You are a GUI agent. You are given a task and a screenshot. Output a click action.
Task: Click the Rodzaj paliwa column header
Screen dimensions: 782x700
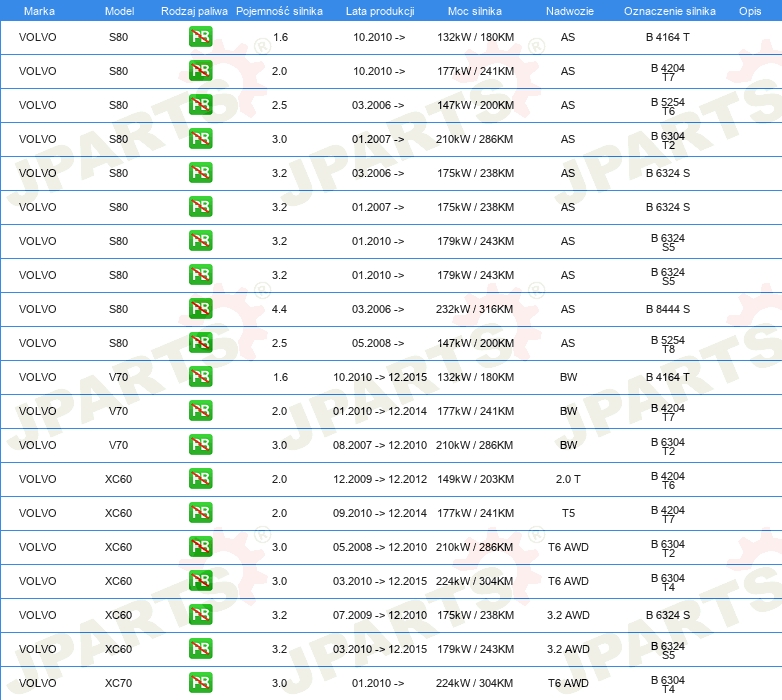pyautogui.click(x=194, y=10)
